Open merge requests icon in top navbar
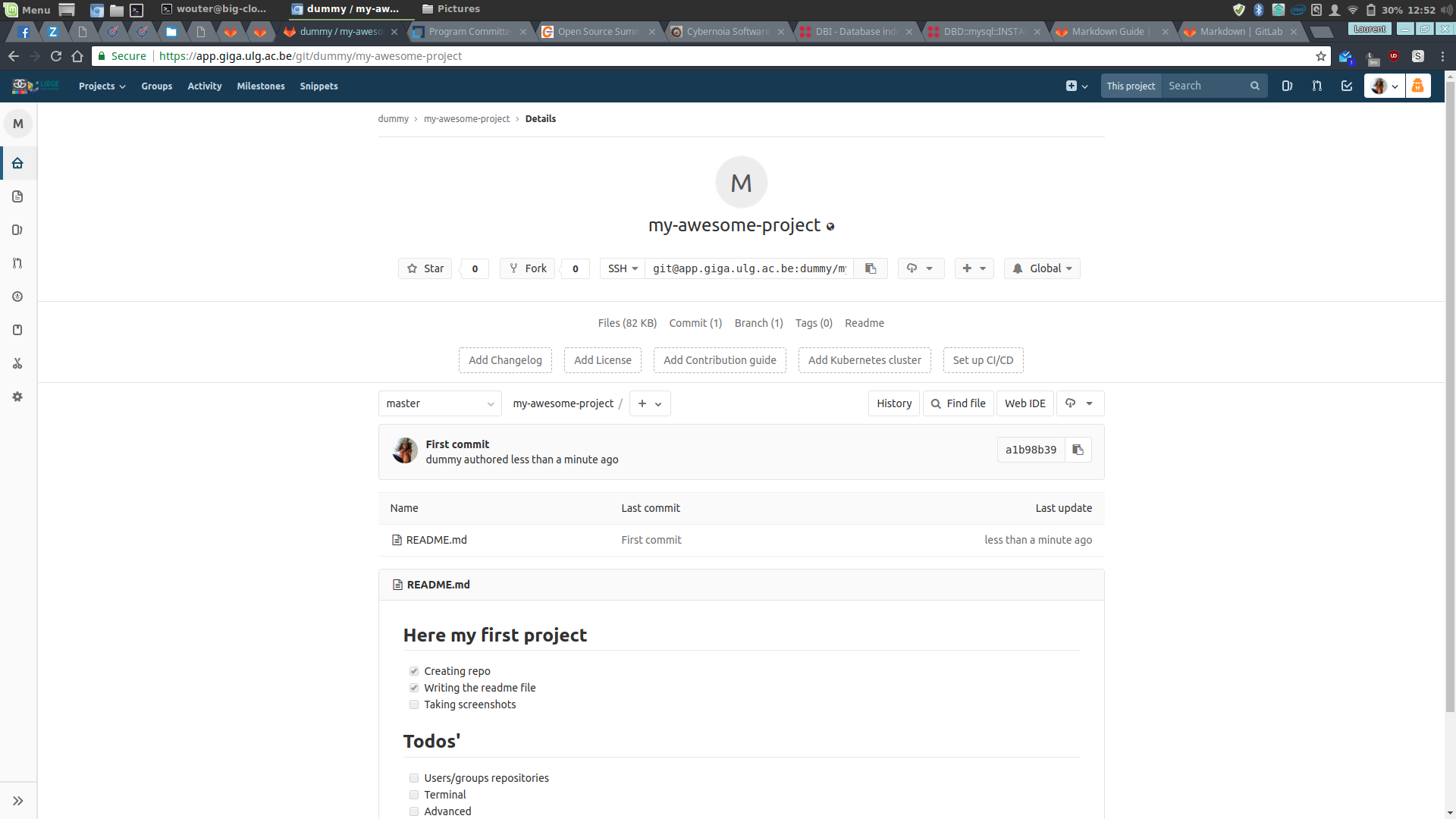This screenshot has height=819, width=1456. pyautogui.click(x=1316, y=86)
